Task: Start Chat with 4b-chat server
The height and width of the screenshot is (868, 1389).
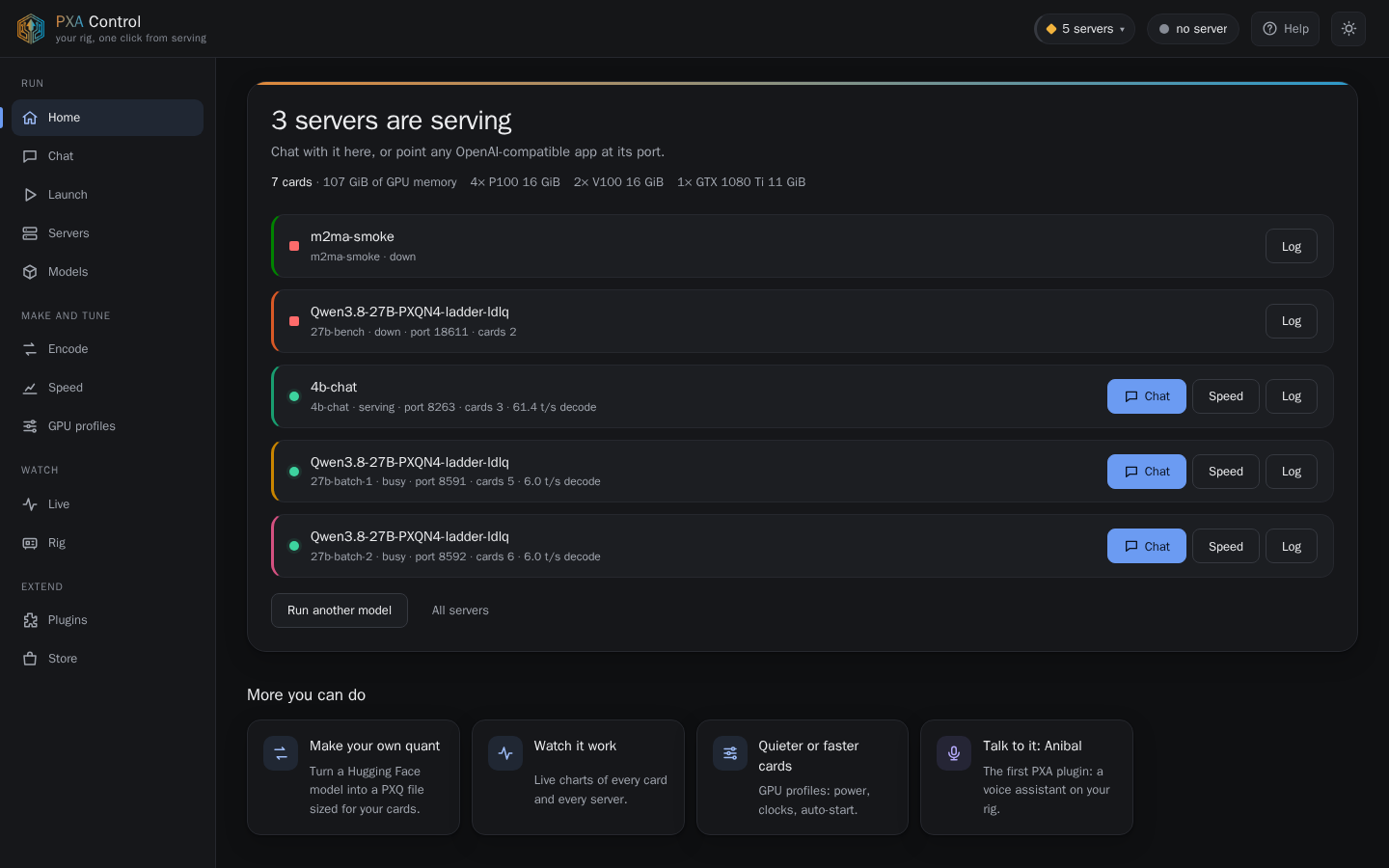Action: (x=1147, y=396)
